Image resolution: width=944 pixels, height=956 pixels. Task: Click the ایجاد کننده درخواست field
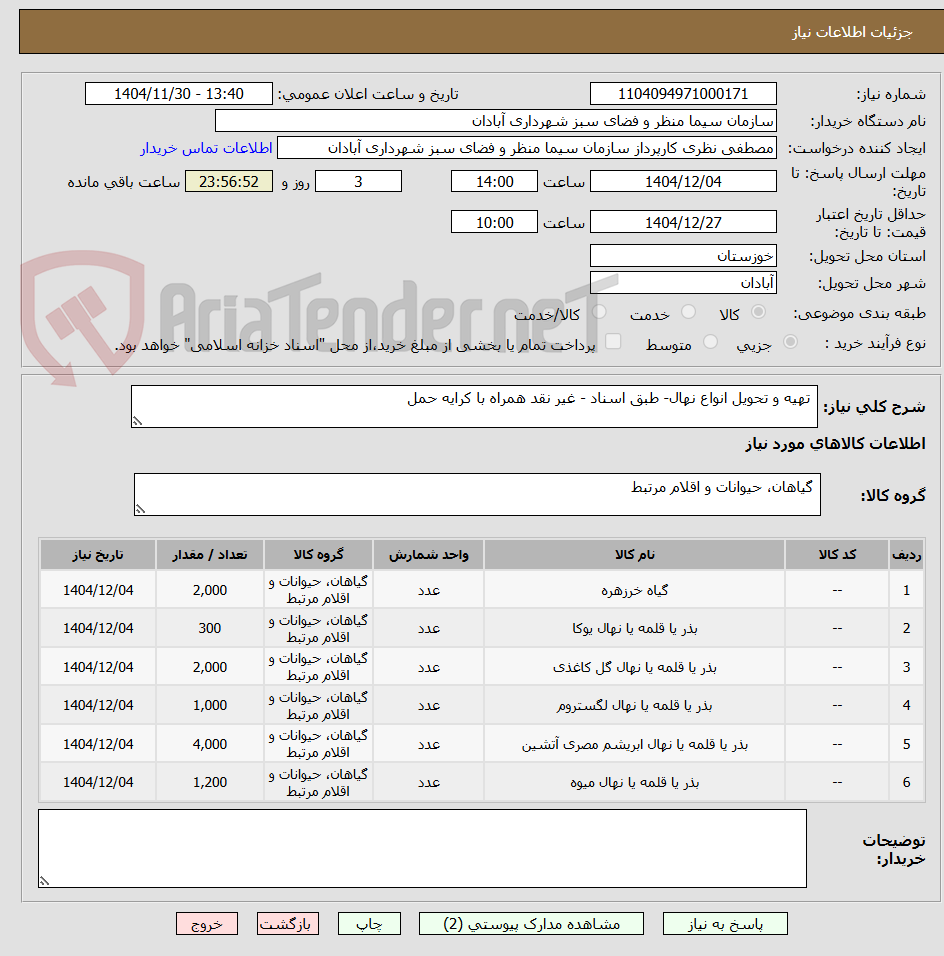click(x=527, y=148)
